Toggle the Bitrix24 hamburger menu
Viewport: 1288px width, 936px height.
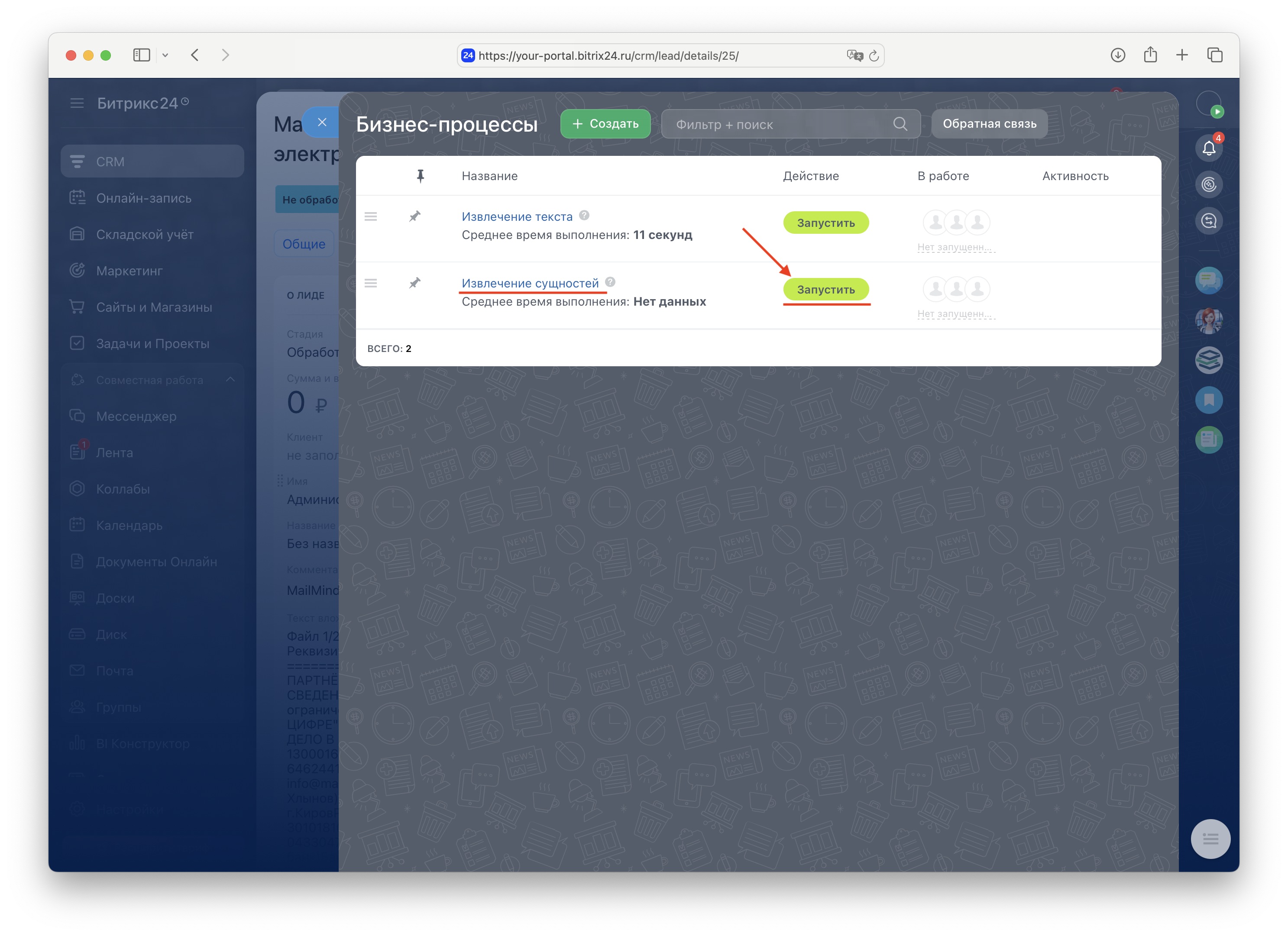pos(77,103)
